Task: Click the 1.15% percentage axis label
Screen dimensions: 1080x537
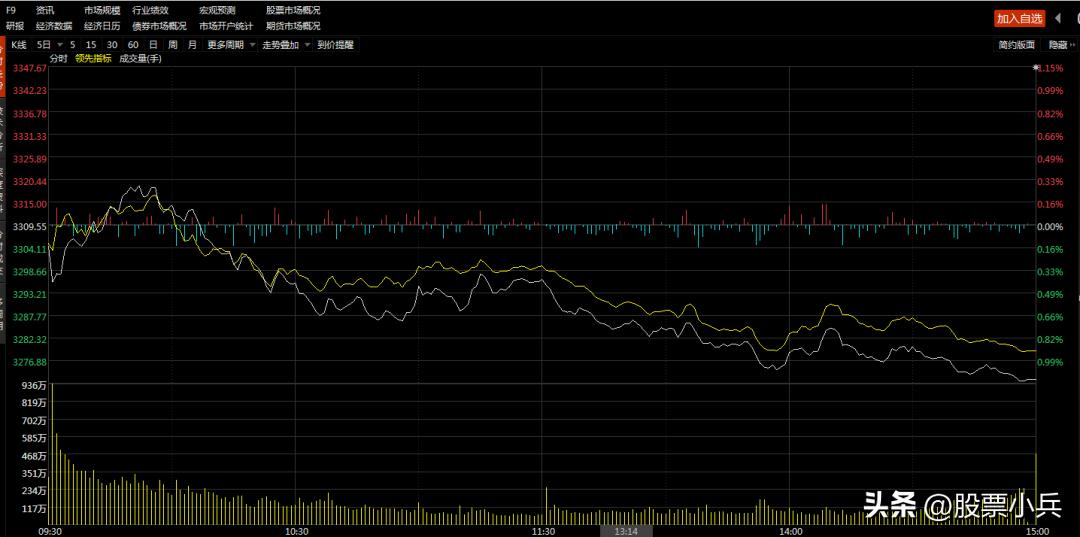Action: (x=1051, y=68)
